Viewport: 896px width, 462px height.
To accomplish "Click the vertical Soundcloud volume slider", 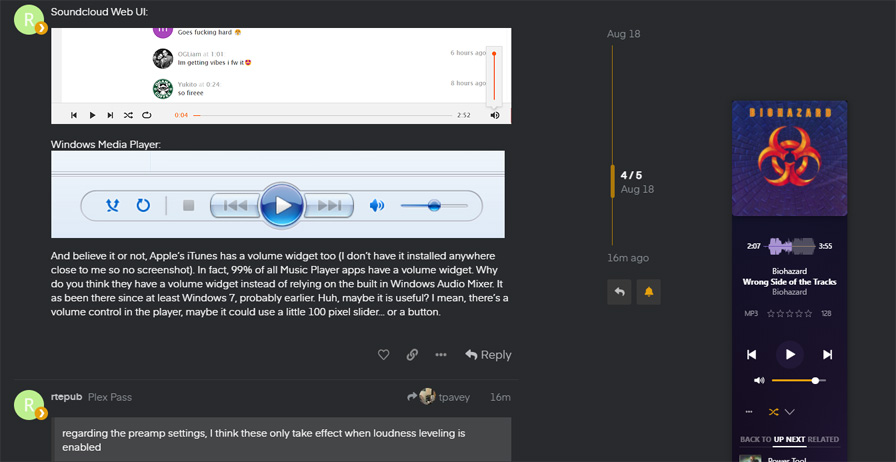I will [494, 75].
